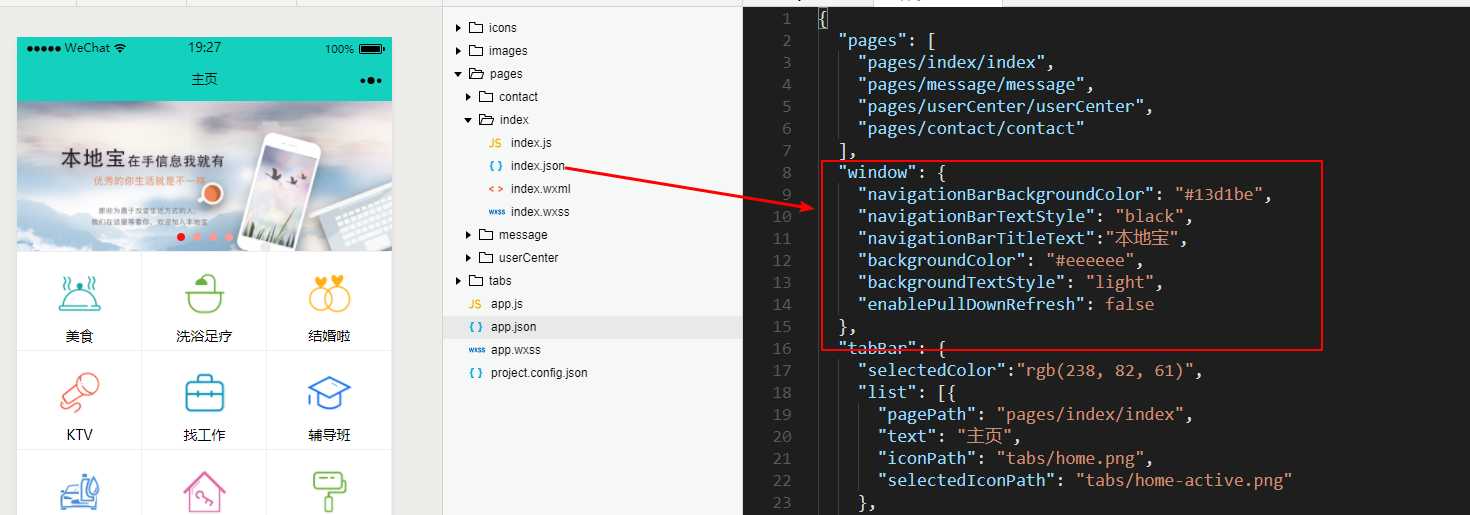
Task: Select app.json in the file tree
Action: [x=513, y=327]
